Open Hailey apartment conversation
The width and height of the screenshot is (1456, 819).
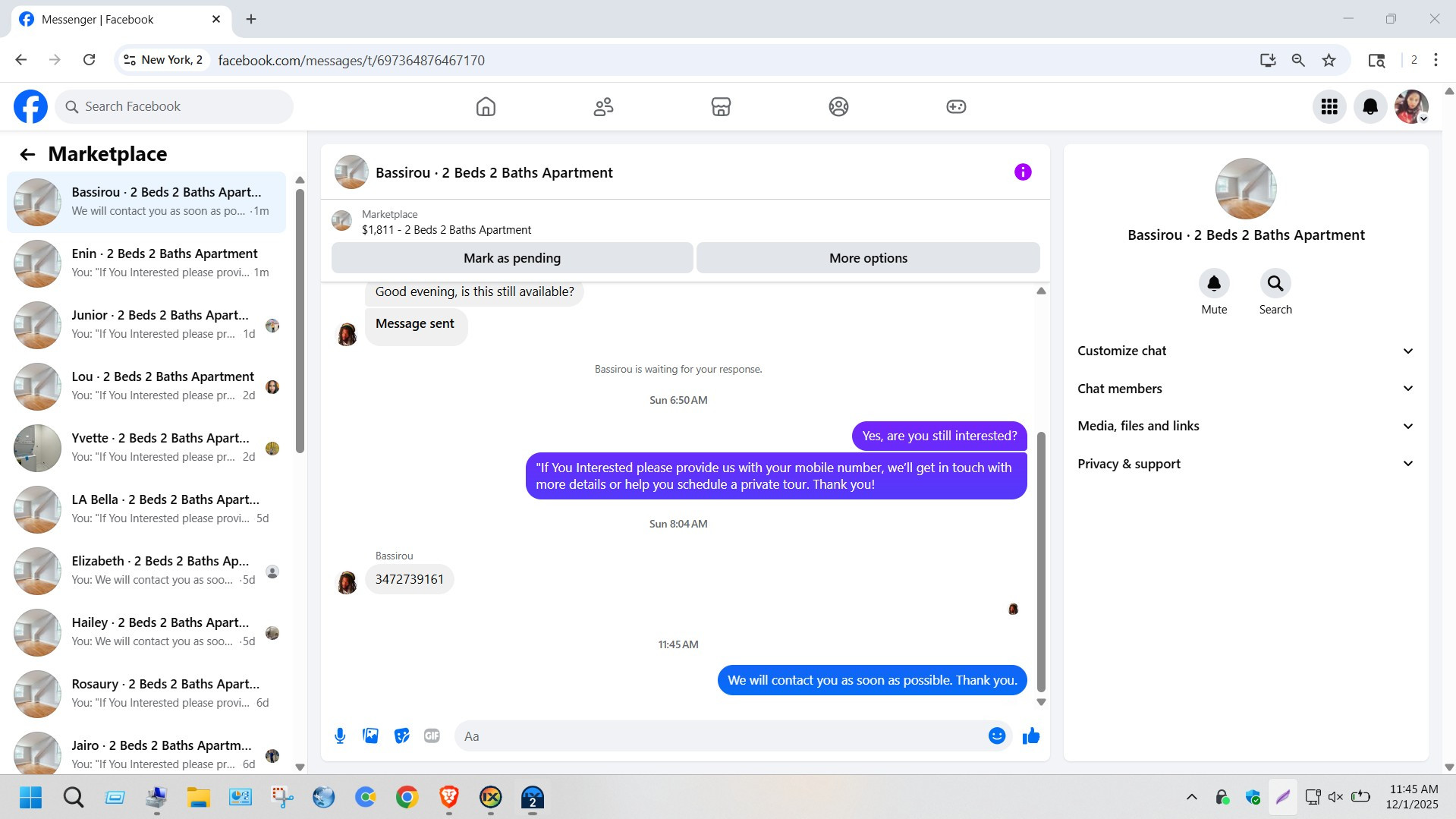(x=146, y=632)
